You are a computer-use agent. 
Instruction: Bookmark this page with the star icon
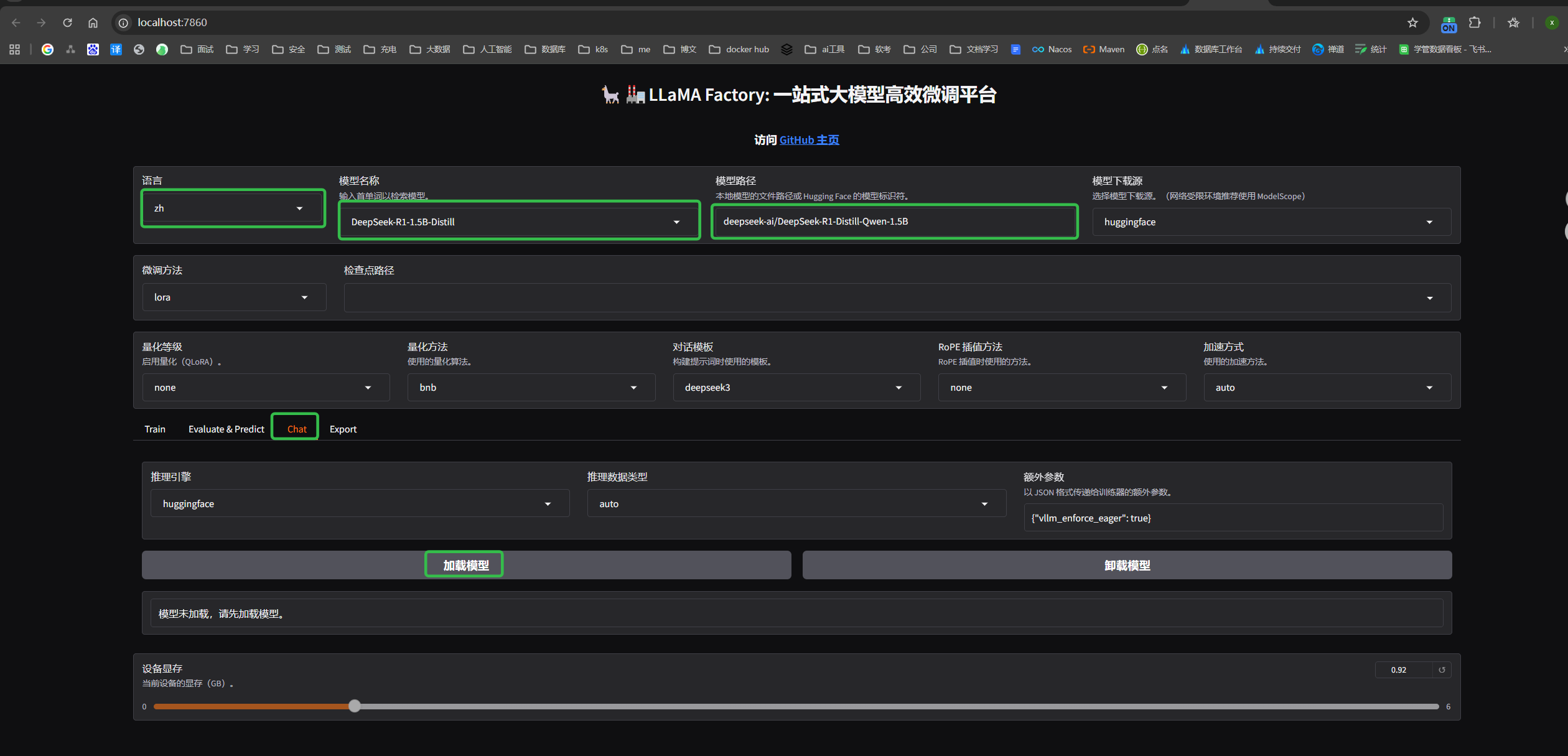coord(1412,22)
